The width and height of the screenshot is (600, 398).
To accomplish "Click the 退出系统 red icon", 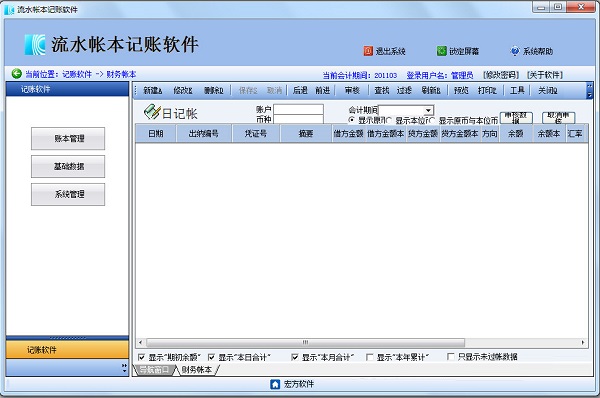I will [x=368, y=51].
